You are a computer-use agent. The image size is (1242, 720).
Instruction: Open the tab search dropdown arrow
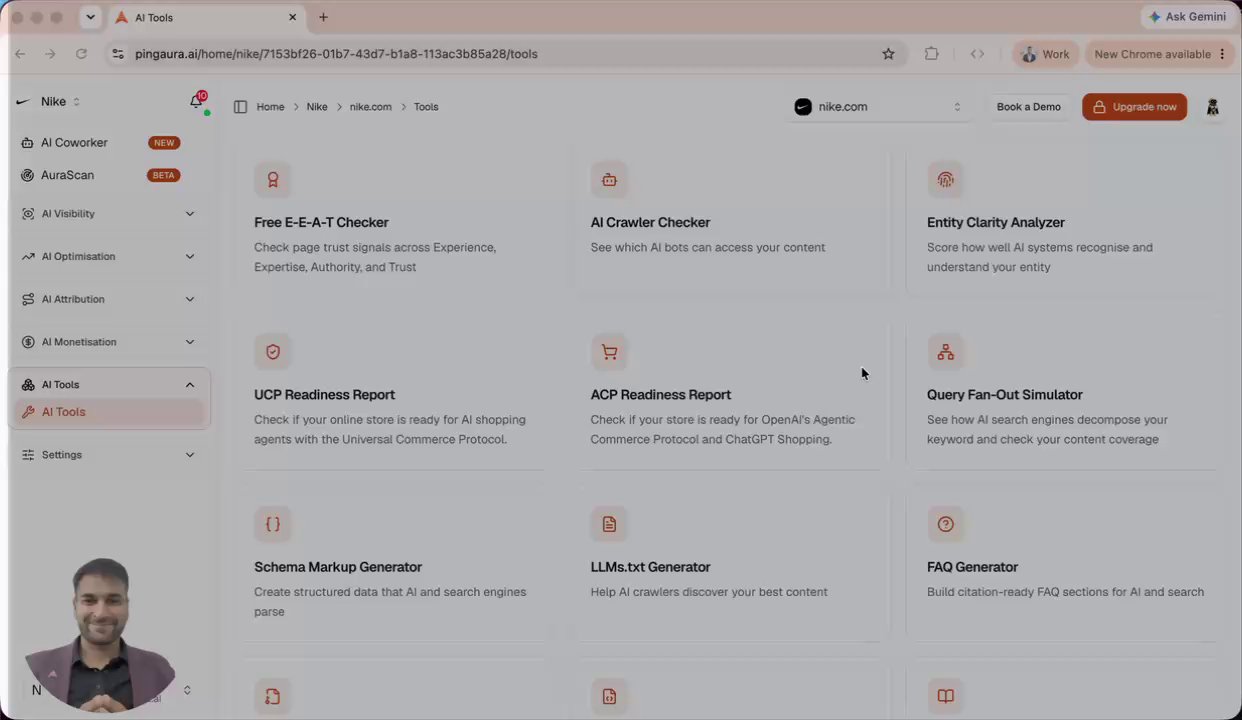(x=90, y=17)
